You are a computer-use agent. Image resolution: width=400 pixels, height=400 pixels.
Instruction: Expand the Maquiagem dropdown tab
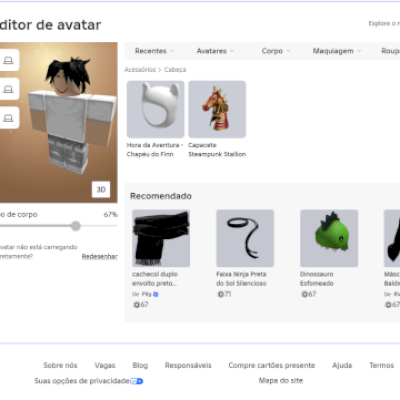[337, 51]
